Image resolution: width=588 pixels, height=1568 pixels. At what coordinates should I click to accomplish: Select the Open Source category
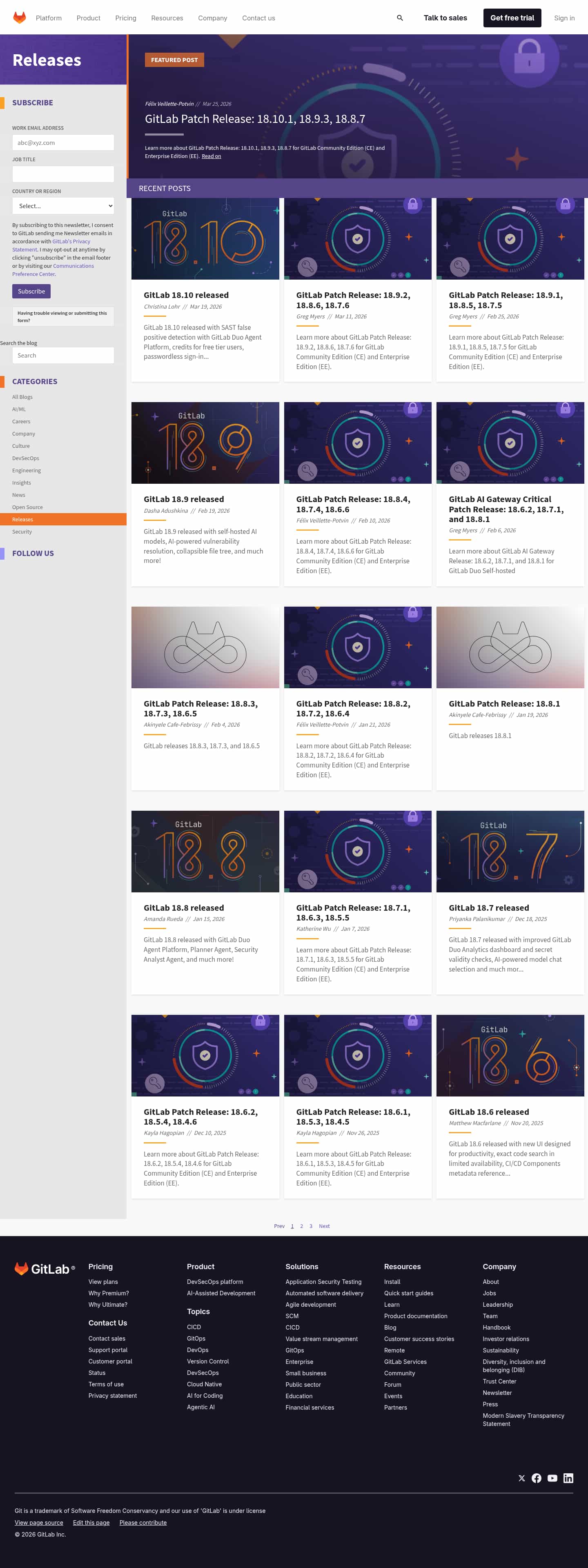27,507
